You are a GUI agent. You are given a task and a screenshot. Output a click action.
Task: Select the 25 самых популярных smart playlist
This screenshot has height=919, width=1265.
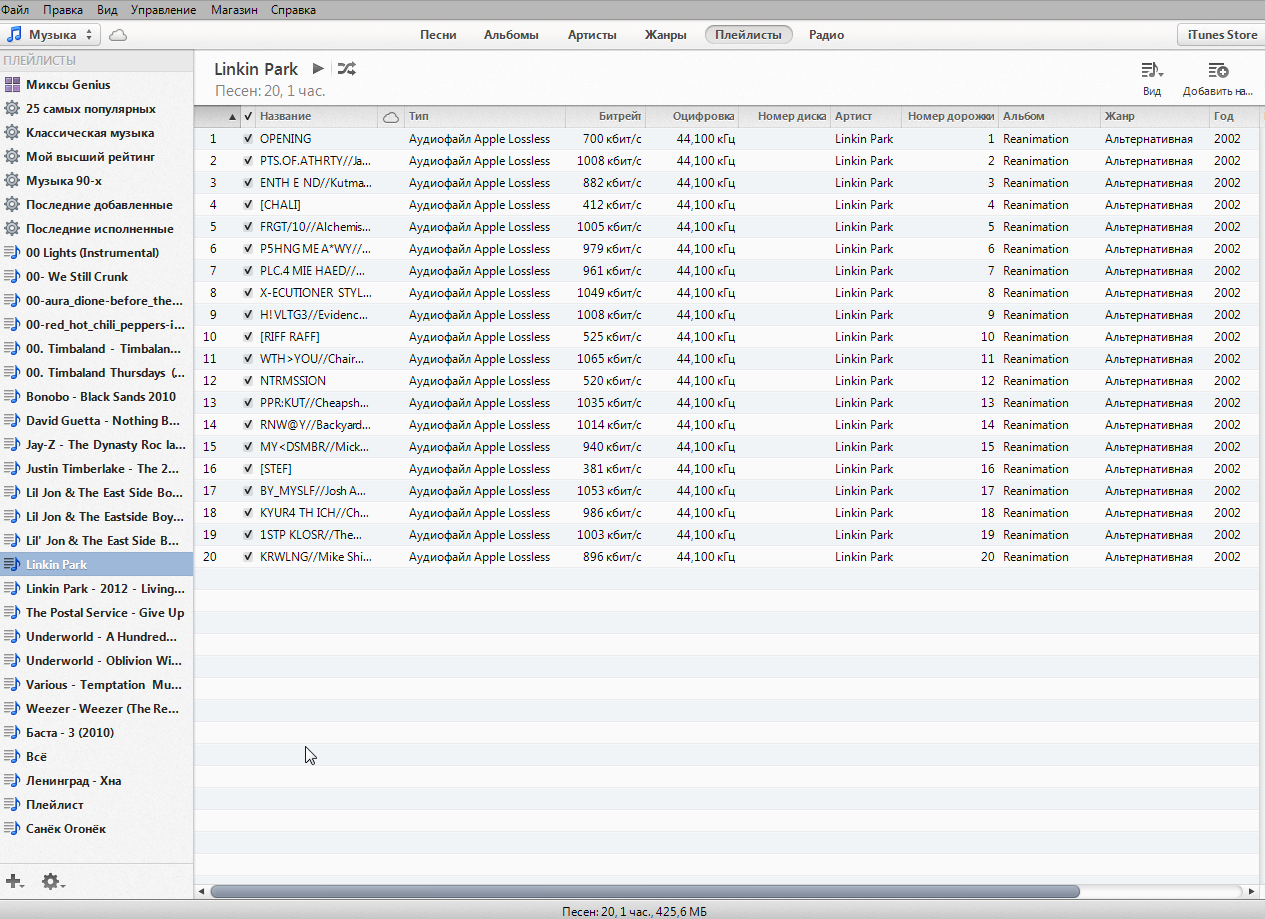click(96, 109)
